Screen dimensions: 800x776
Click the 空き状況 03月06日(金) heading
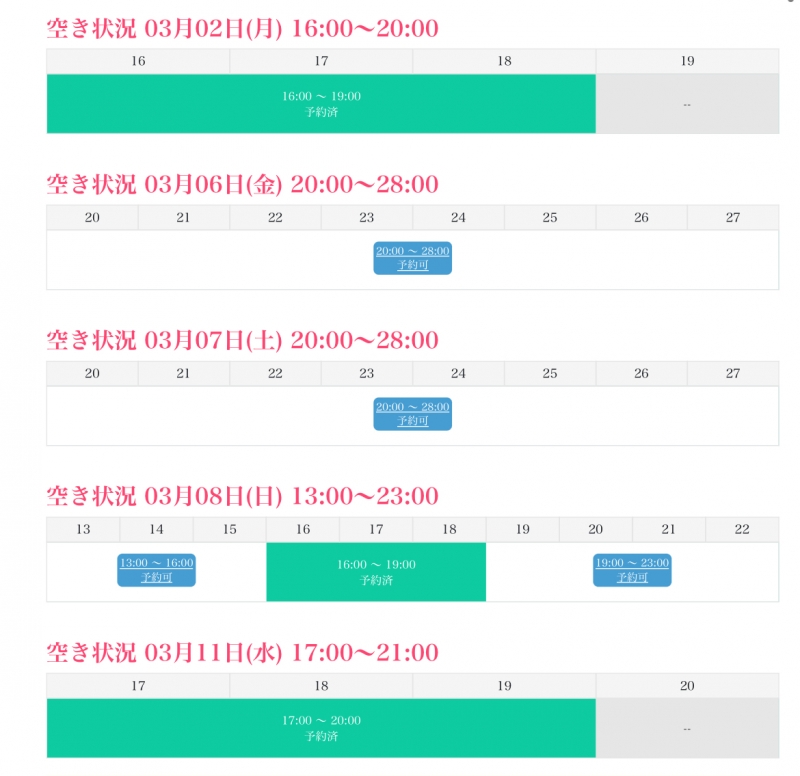point(243,184)
